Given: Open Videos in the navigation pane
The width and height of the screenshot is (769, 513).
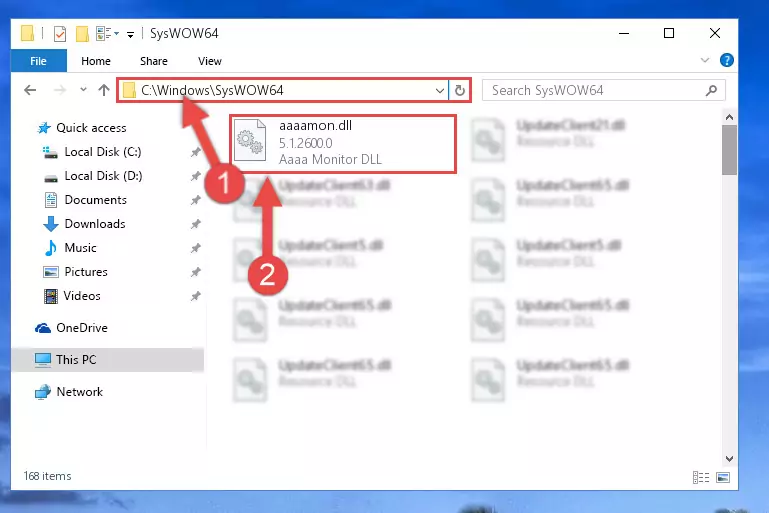Looking at the screenshot, I should pyautogui.click(x=82, y=296).
